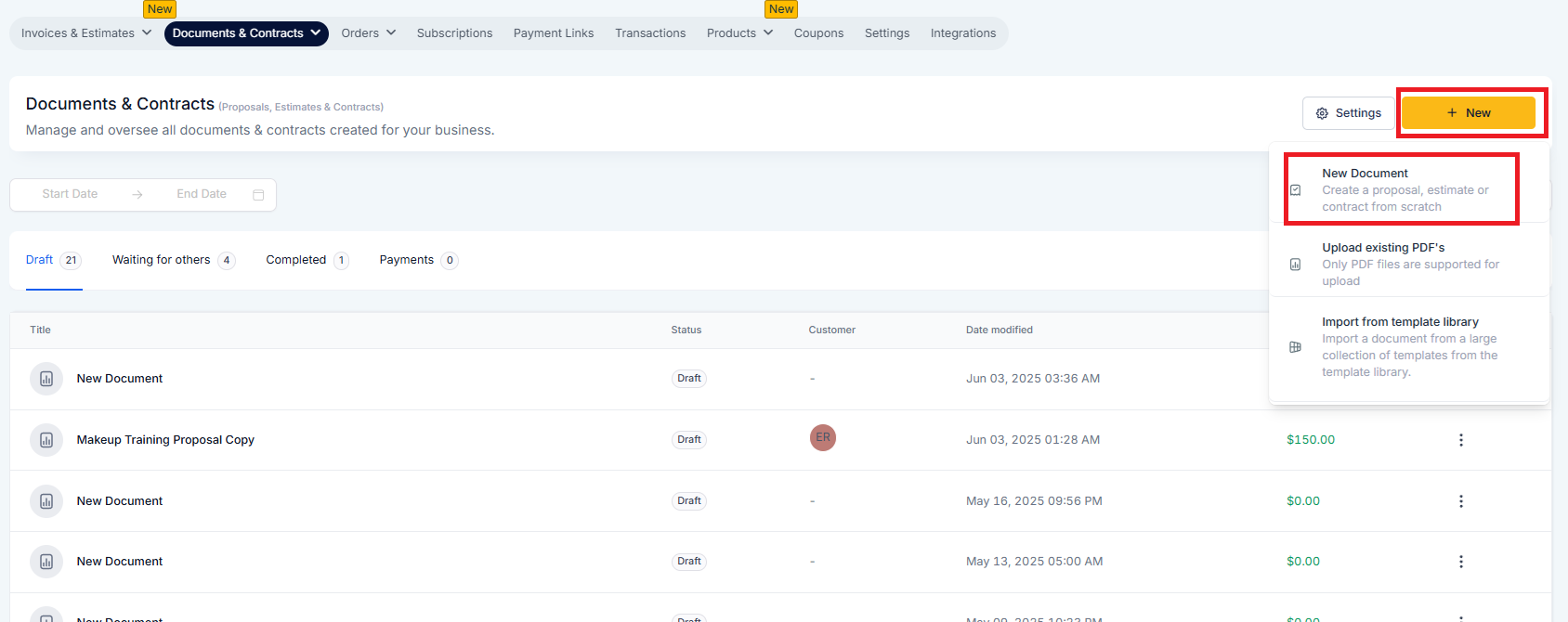Go to the Transactions page

click(650, 33)
